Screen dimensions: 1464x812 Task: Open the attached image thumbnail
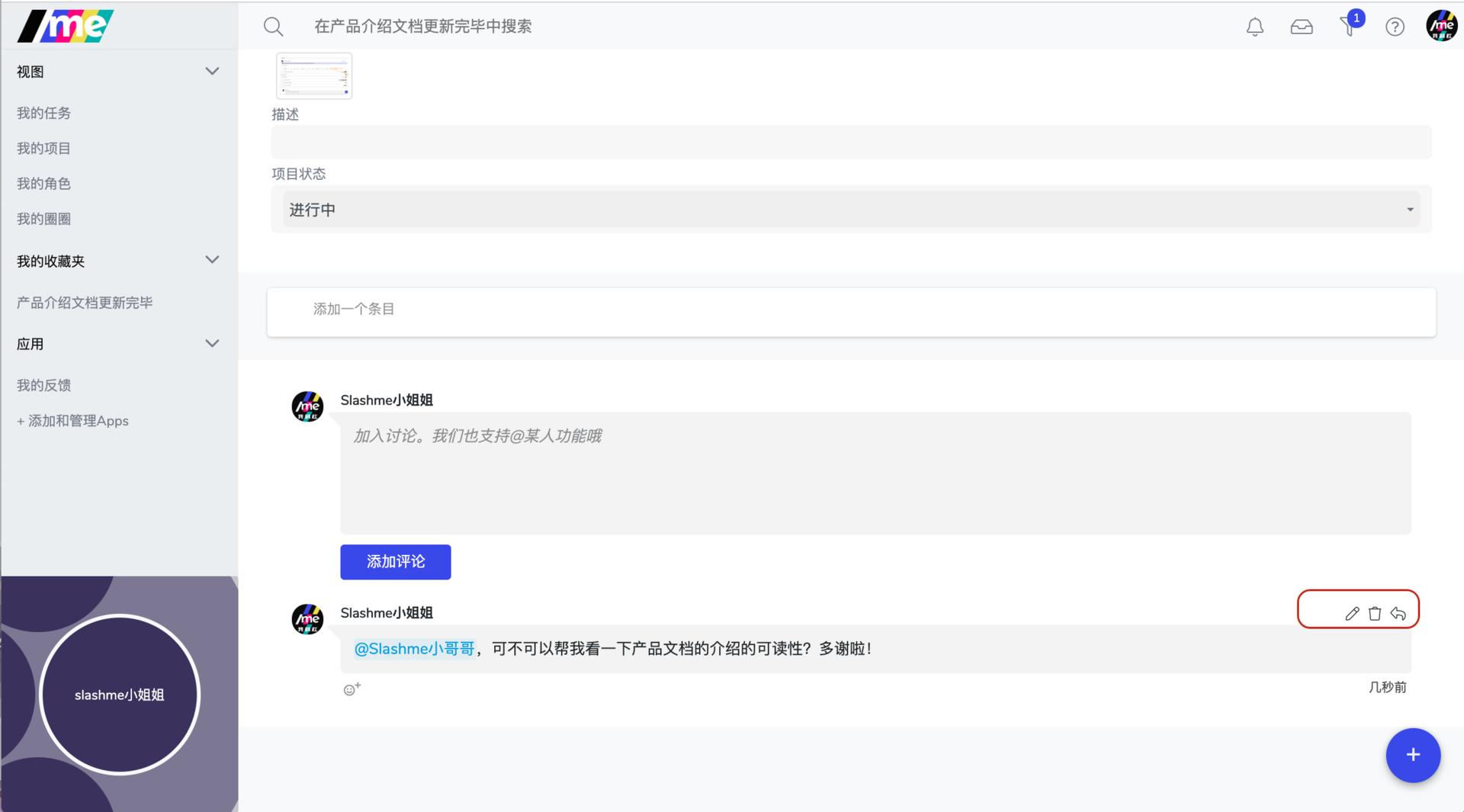[x=314, y=76]
